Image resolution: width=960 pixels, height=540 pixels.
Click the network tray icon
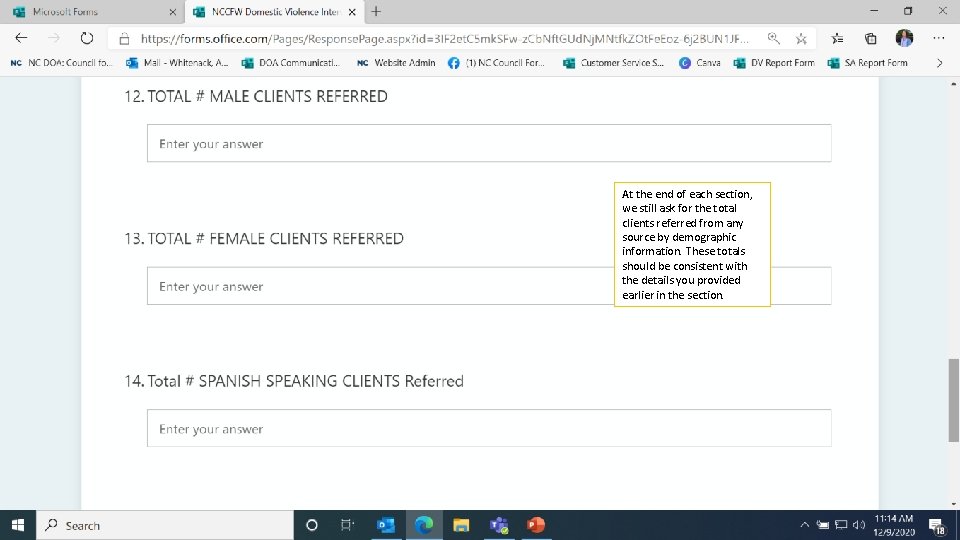pos(841,525)
